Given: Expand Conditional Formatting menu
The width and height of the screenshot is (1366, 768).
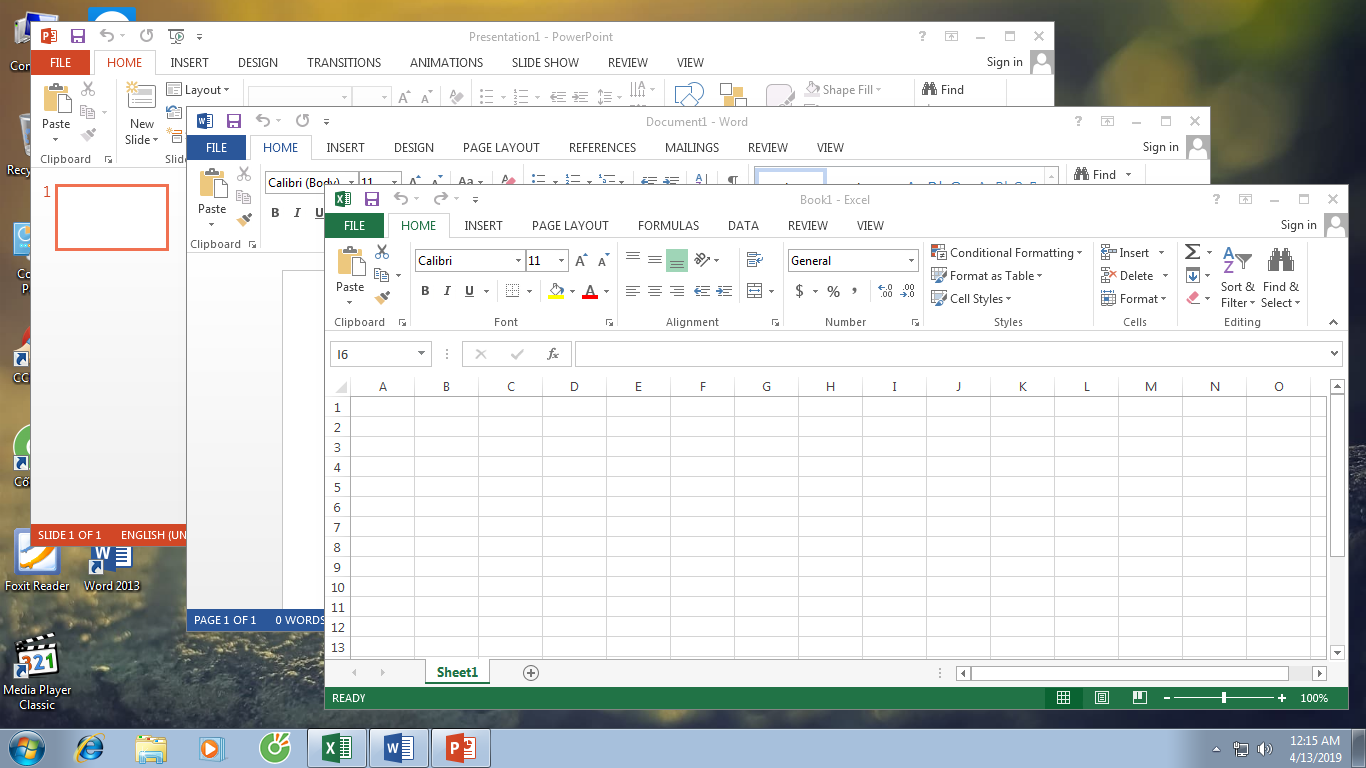Looking at the screenshot, I should [1007, 253].
